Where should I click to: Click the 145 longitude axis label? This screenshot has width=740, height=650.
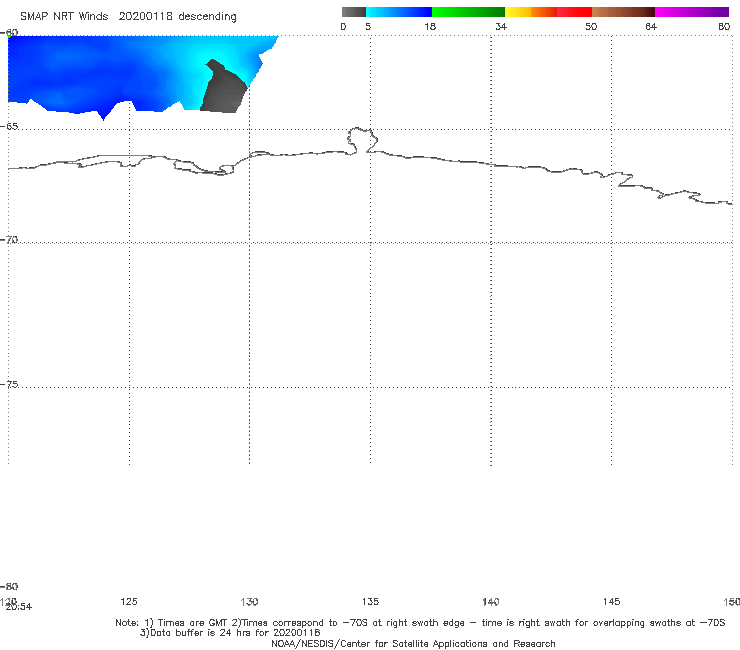point(612,601)
